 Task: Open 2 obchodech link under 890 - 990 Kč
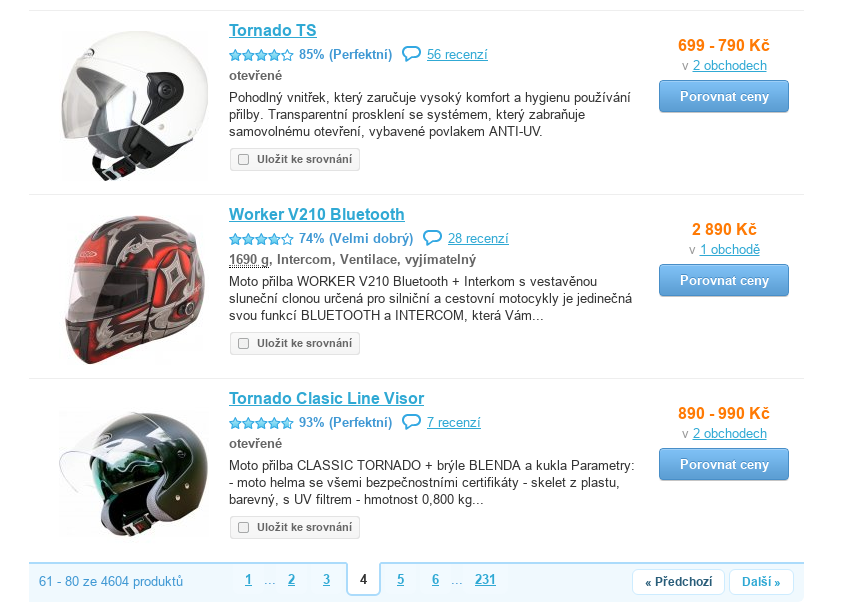[x=729, y=433]
